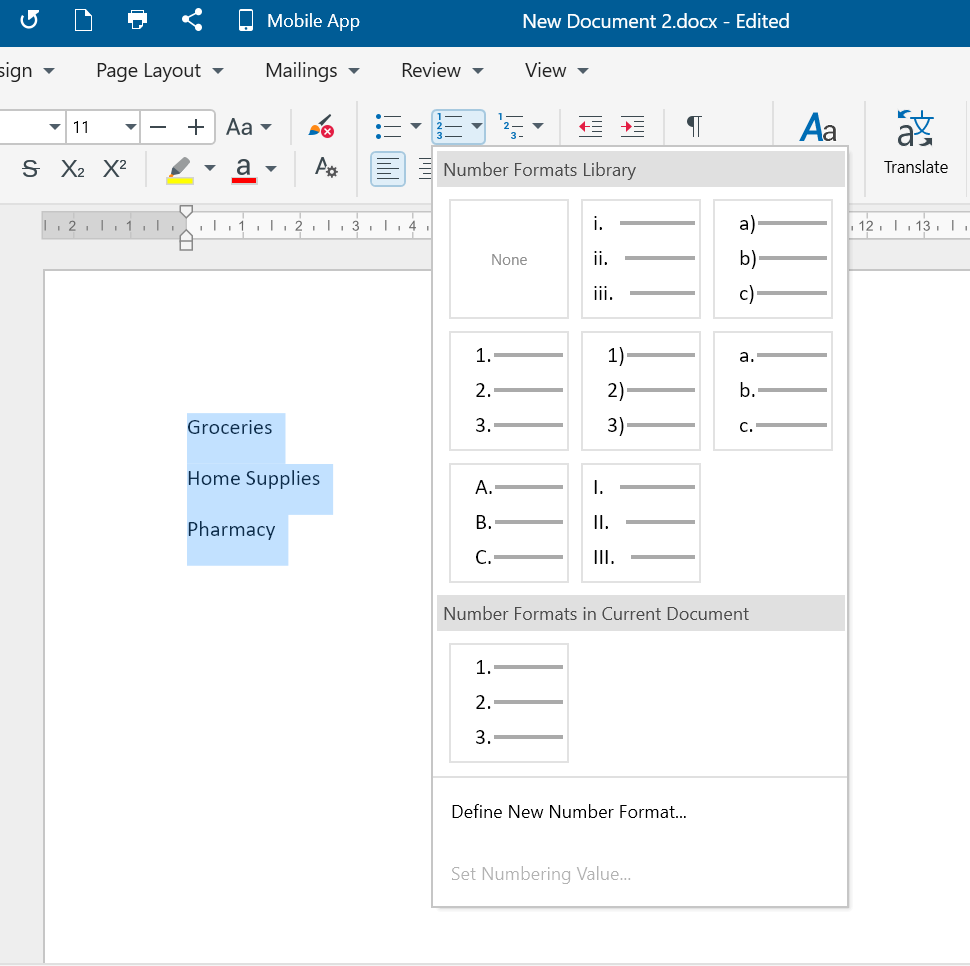This screenshot has width=970, height=966.
Task: Open the Mobile App link
Action: [x=299, y=21]
